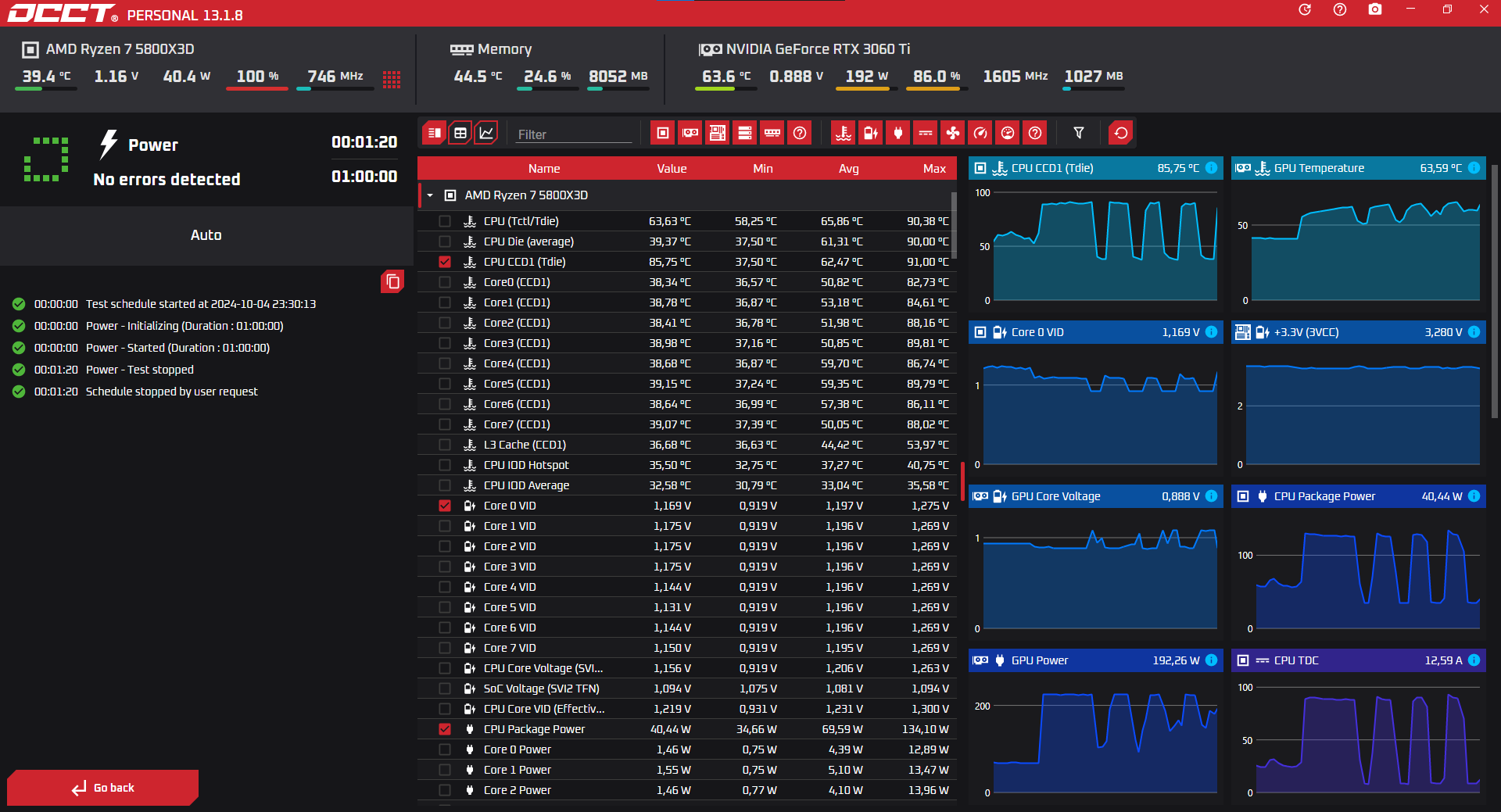Copy the test log to clipboard

(x=392, y=281)
